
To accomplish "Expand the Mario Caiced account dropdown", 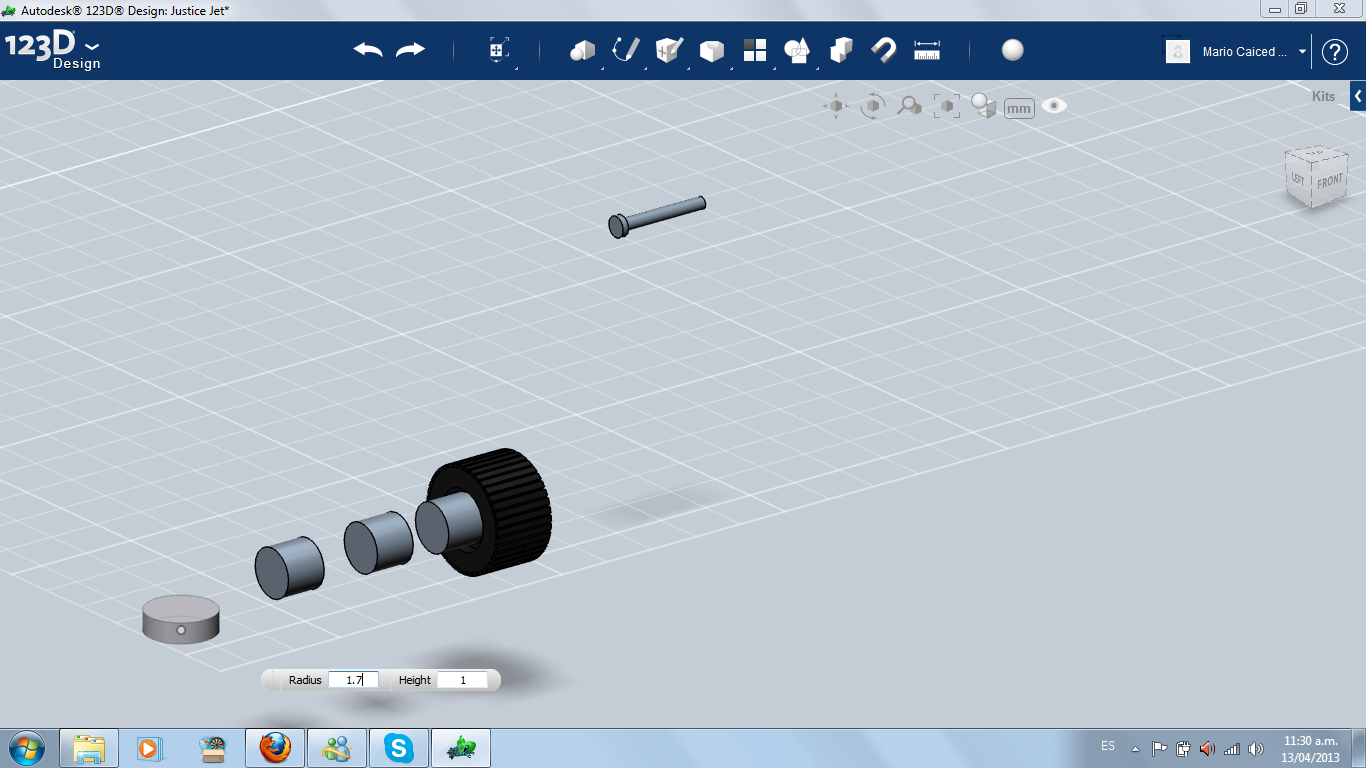I will click(x=1303, y=51).
